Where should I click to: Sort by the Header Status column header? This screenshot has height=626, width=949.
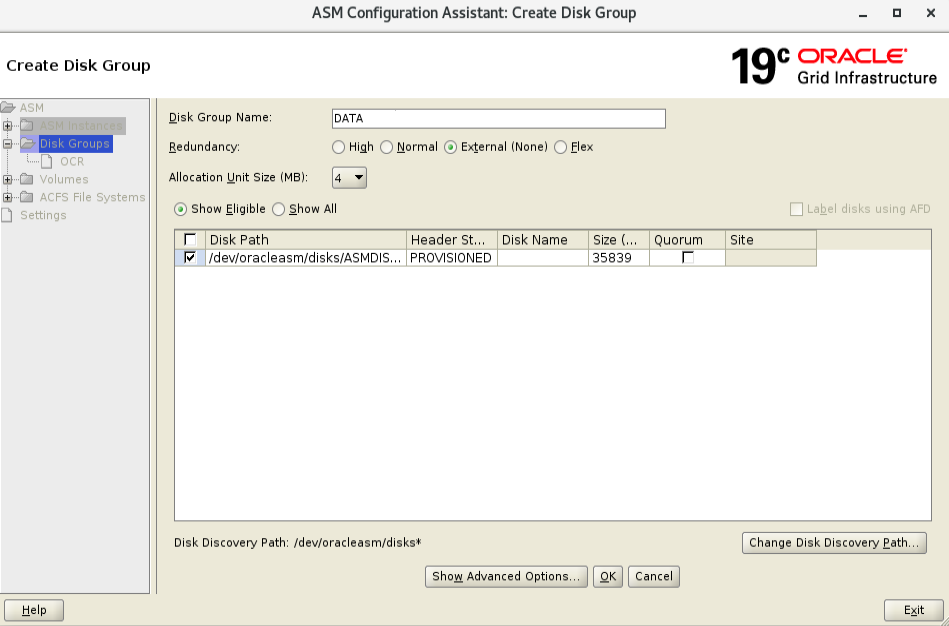click(x=452, y=240)
